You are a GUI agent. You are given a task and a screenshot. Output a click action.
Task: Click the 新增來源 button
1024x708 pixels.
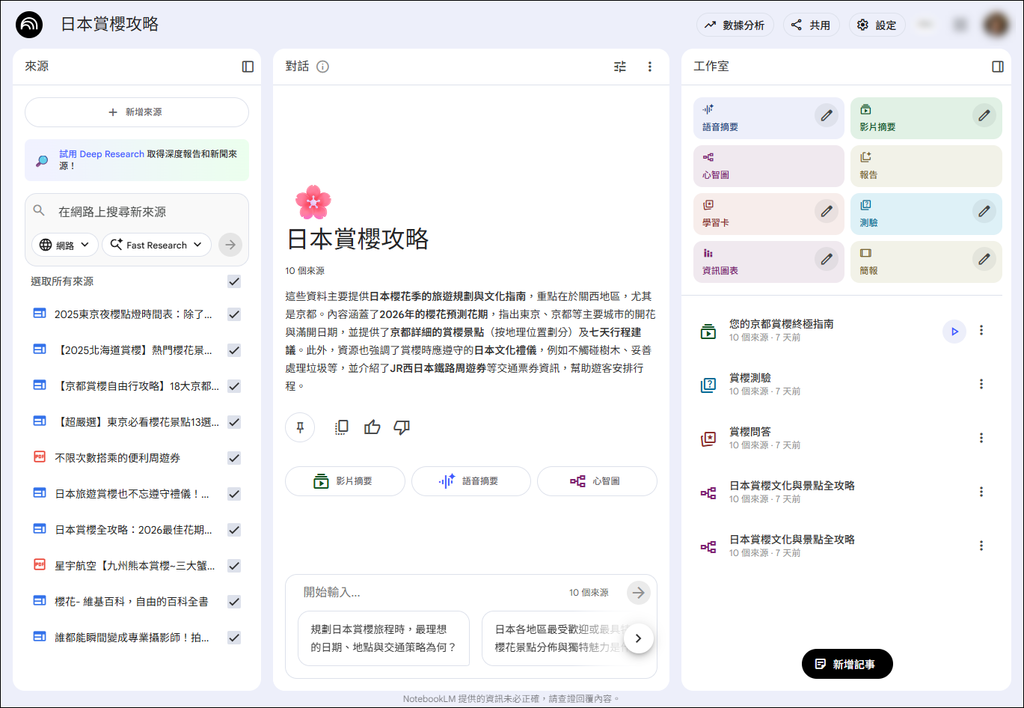click(136, 112)
